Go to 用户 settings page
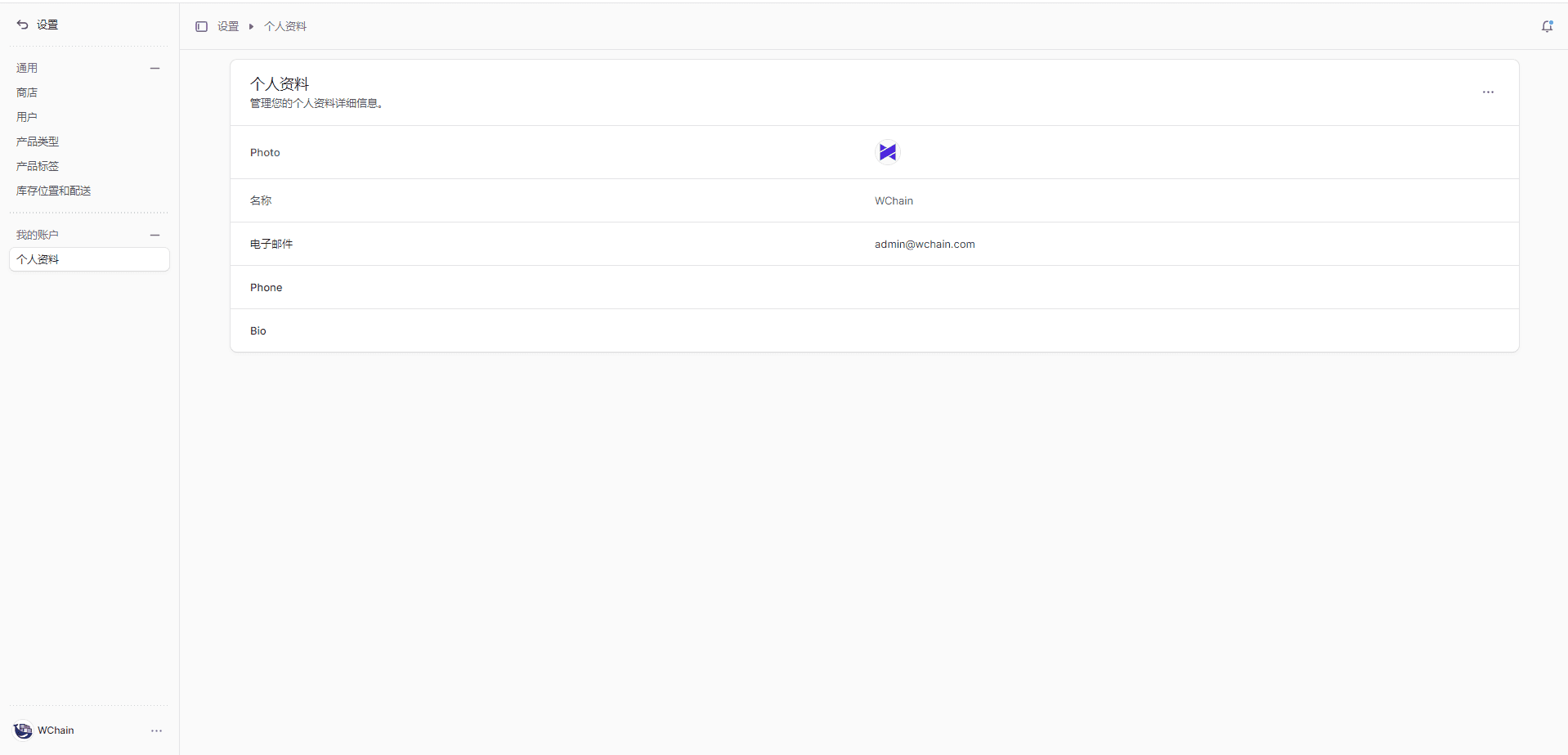Viewport: 1568px width, 755px height. [27, 117]
